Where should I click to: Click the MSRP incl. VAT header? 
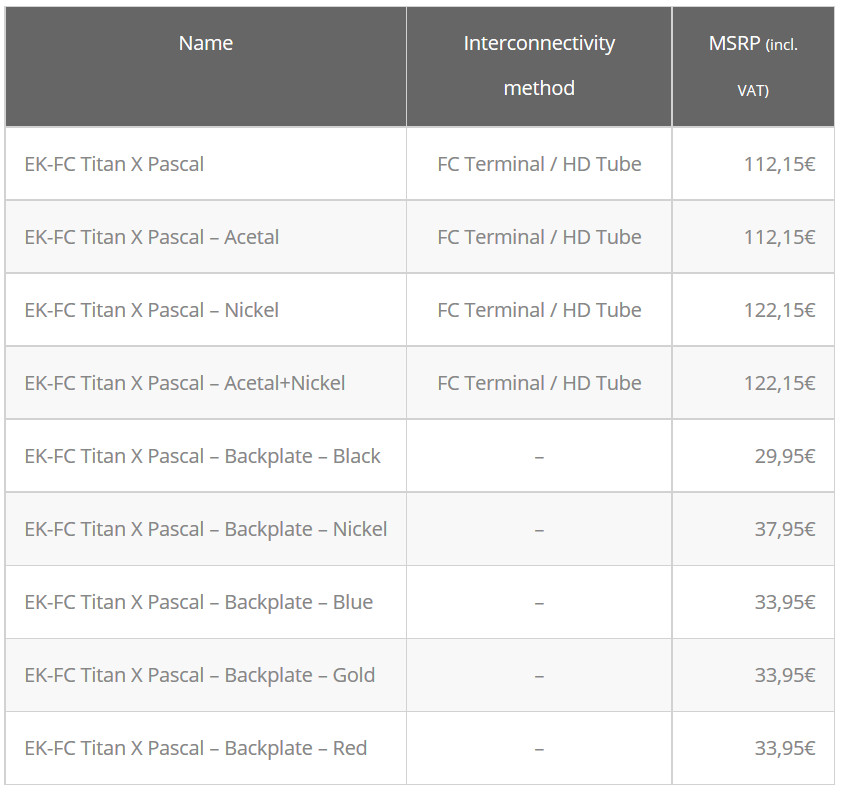(x=753, y=66)
